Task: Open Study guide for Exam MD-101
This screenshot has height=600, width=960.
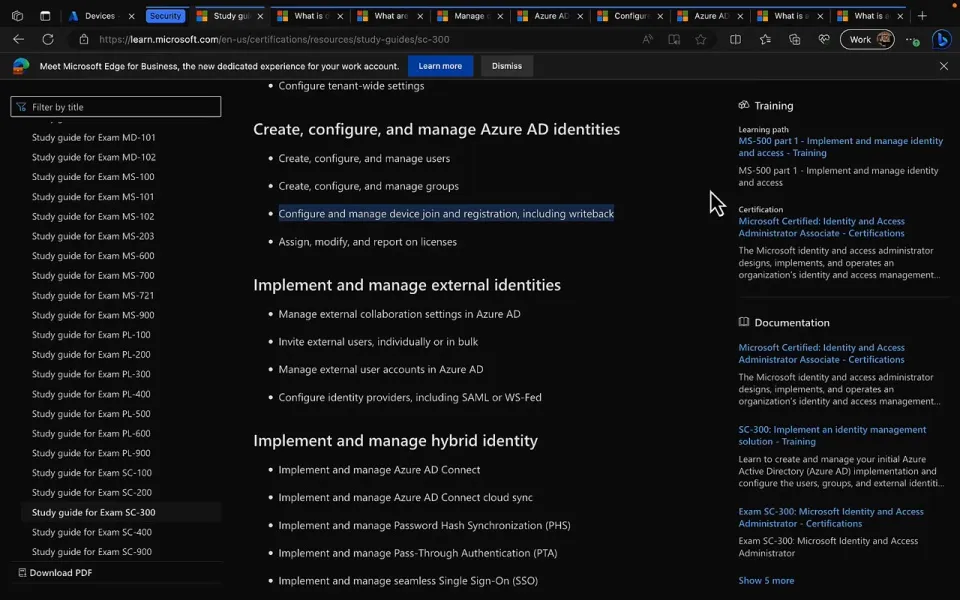Action: 94,137
